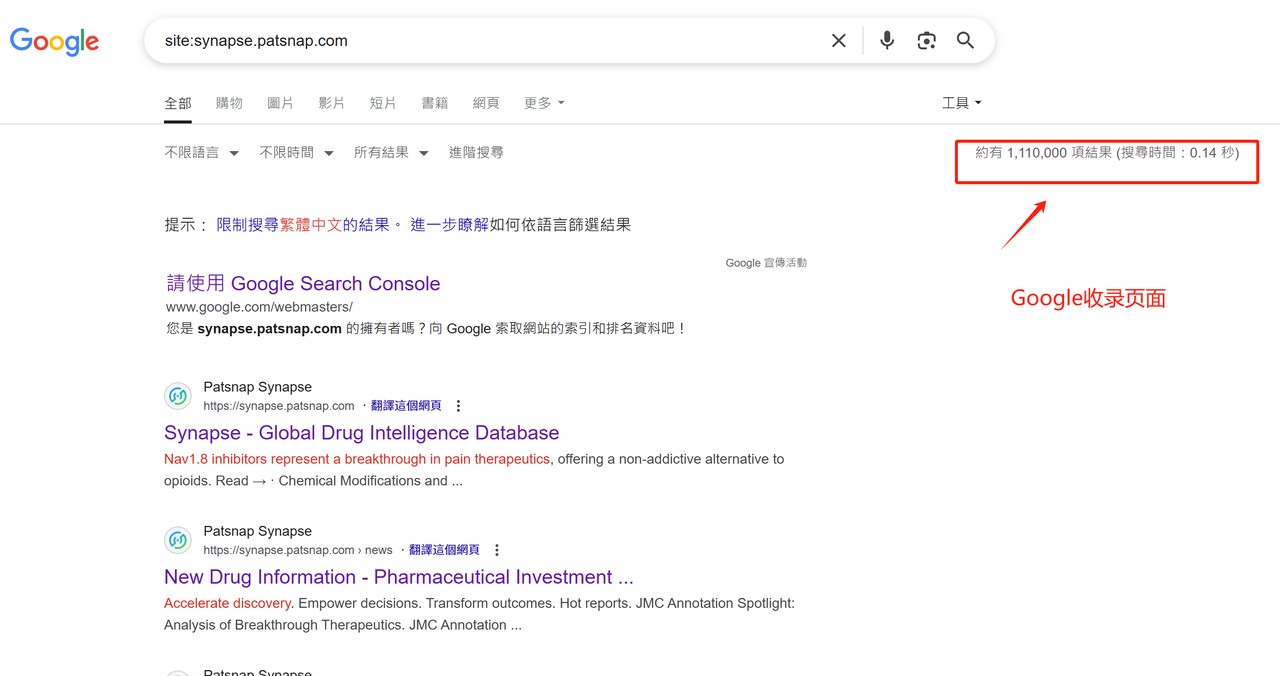Open 請使用 Google Search Console link
Viewport: 1280px width, 676px height.
(x=303, y=284)
